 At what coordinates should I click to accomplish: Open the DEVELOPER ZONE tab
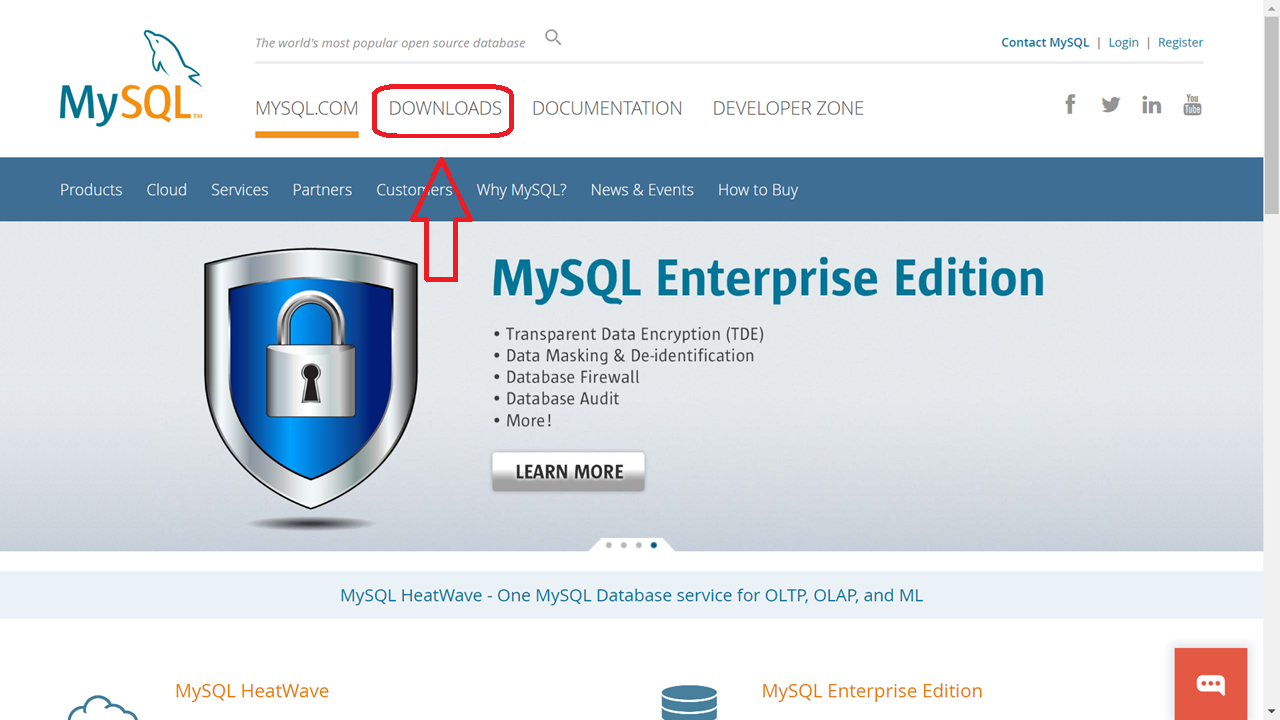pos(788,108)
